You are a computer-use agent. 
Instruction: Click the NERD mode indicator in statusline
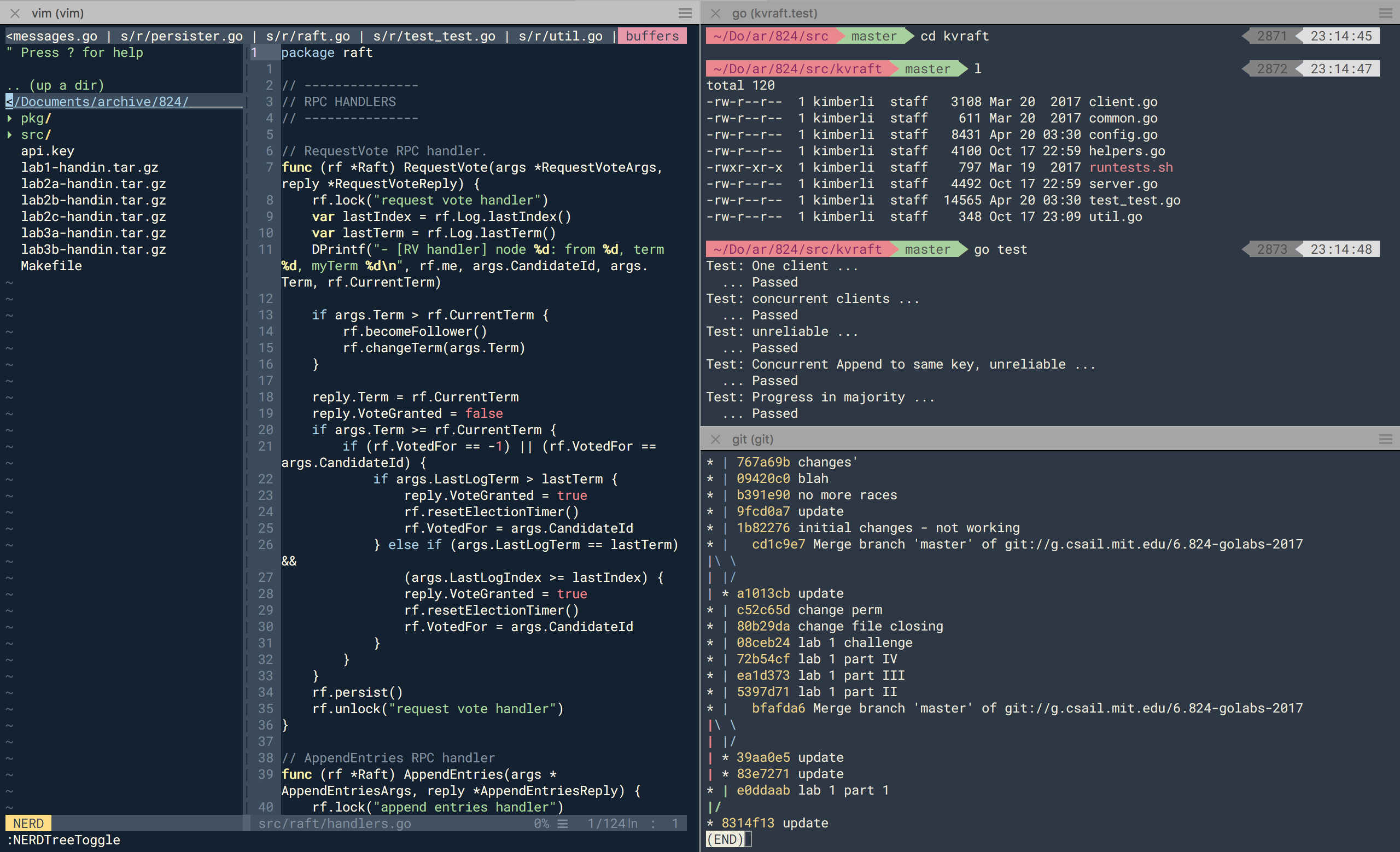click(x=28, y=823)
